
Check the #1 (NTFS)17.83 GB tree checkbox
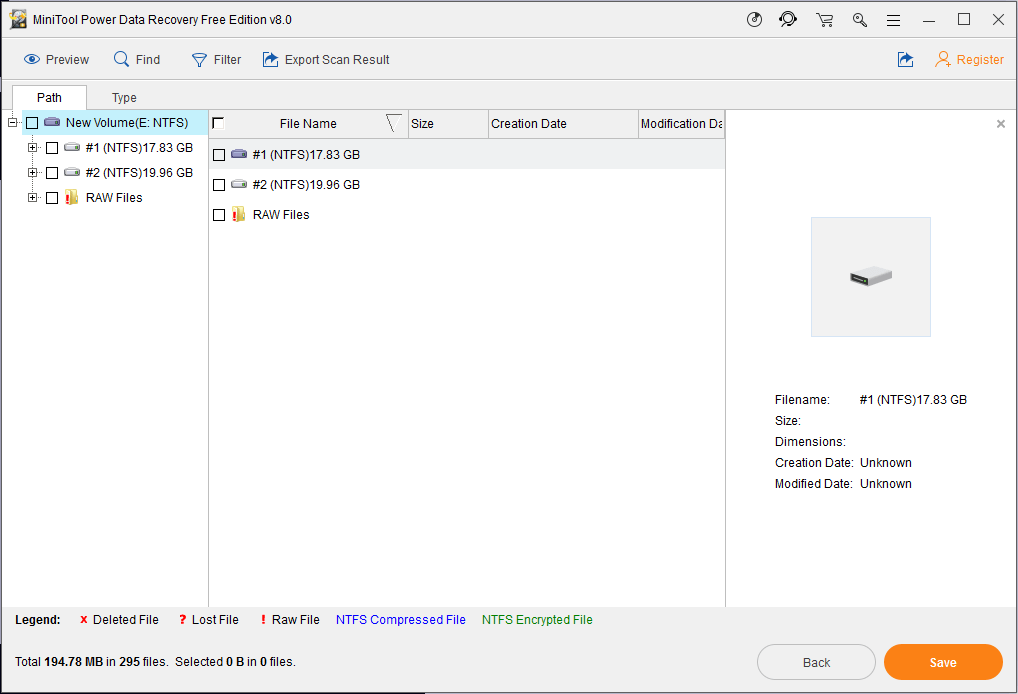pos(52,148)
